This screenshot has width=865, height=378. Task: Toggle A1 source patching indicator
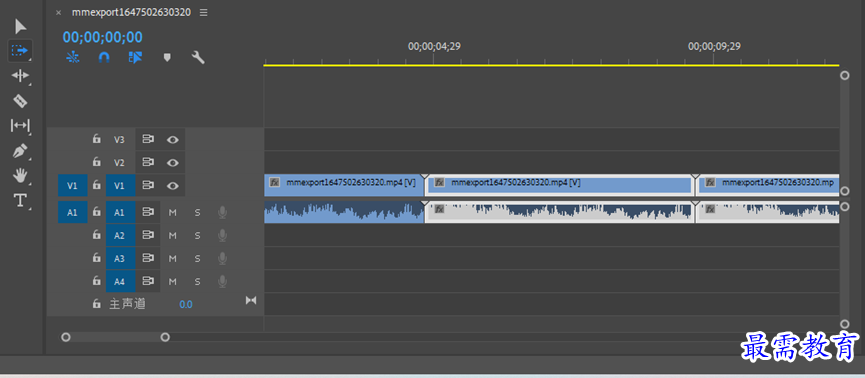pos(73,212)
